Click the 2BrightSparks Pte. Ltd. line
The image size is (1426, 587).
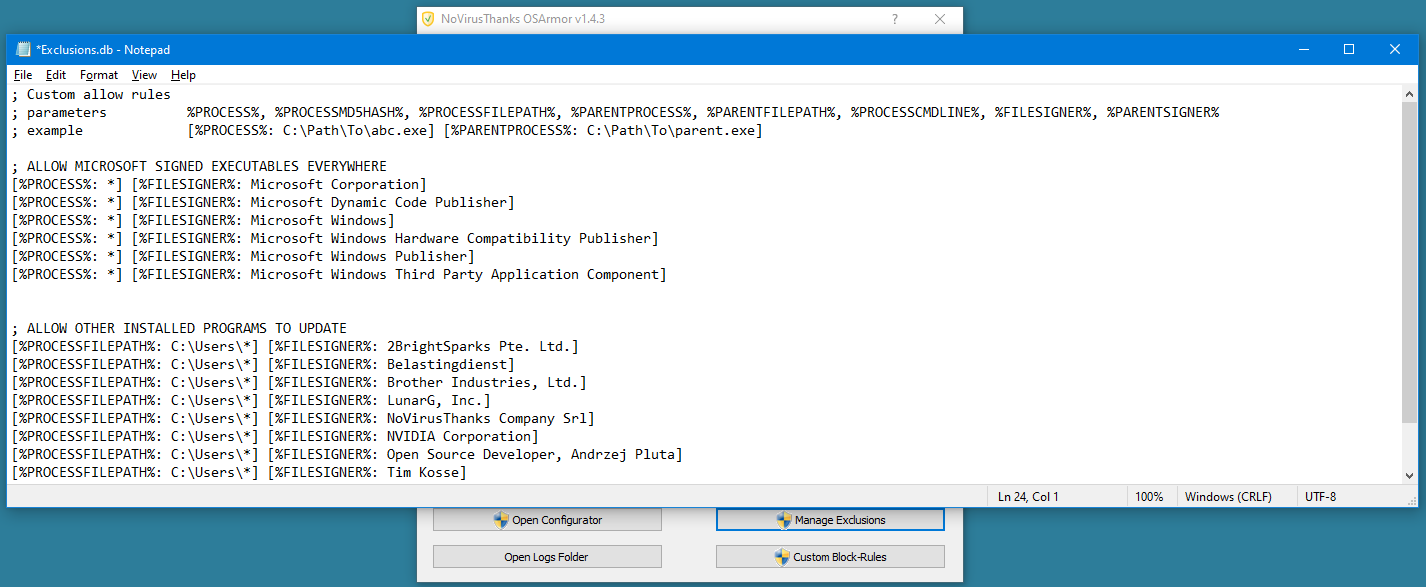pos(295,346)
